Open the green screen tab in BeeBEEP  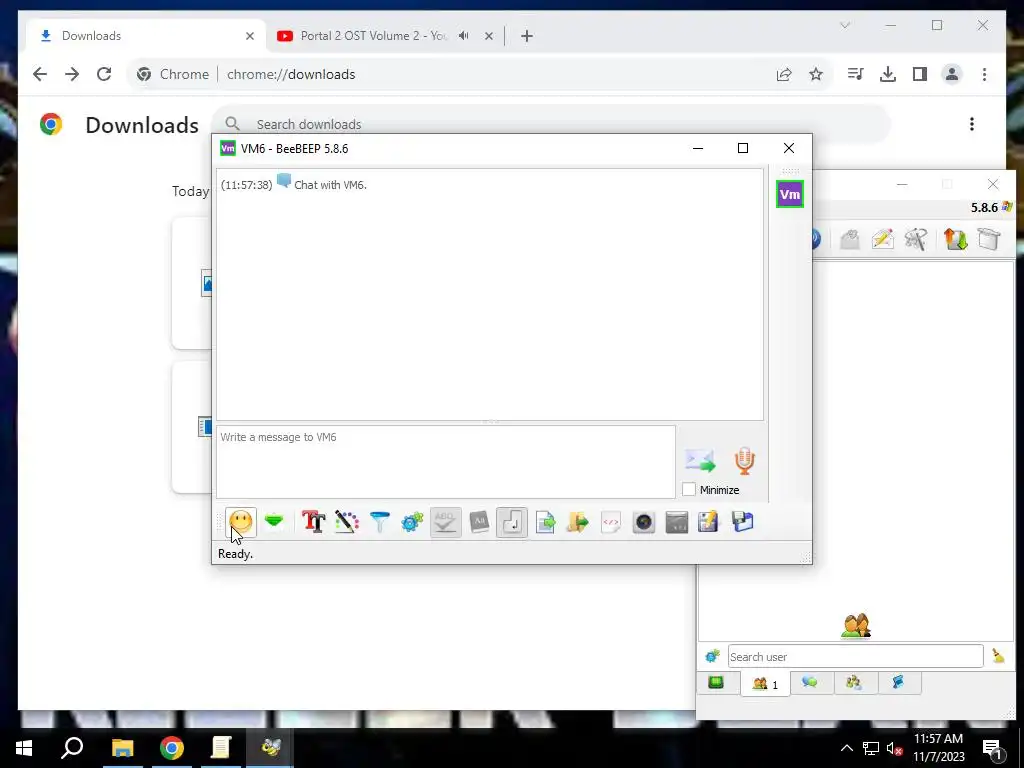coord(716,682)
